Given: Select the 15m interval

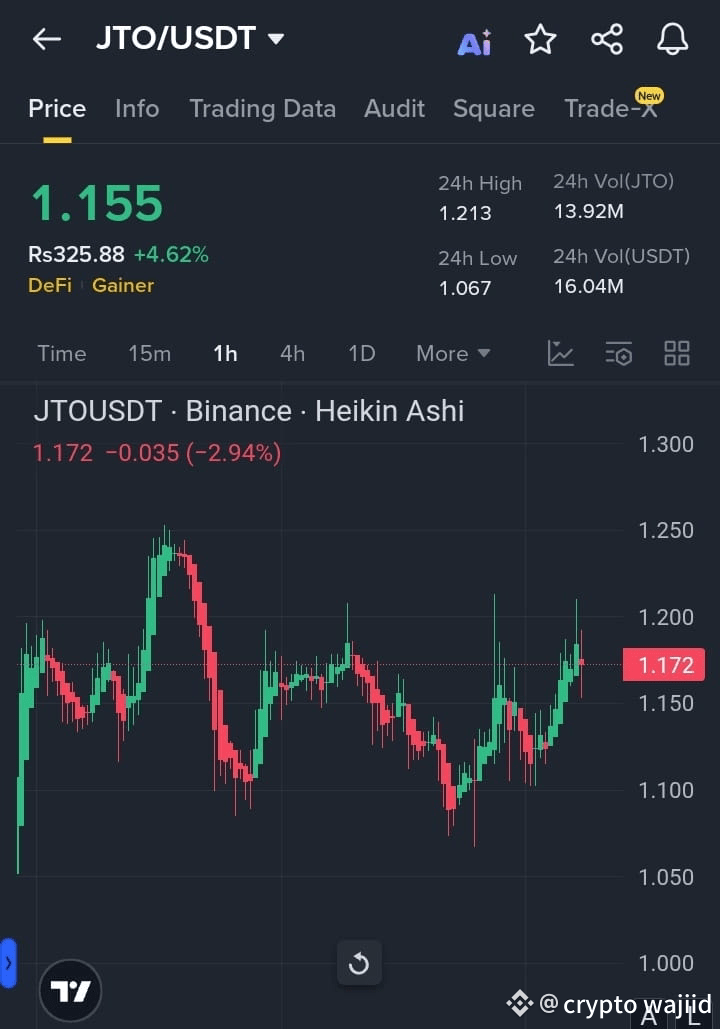Looking at the screenshot, I should [150, 354].
